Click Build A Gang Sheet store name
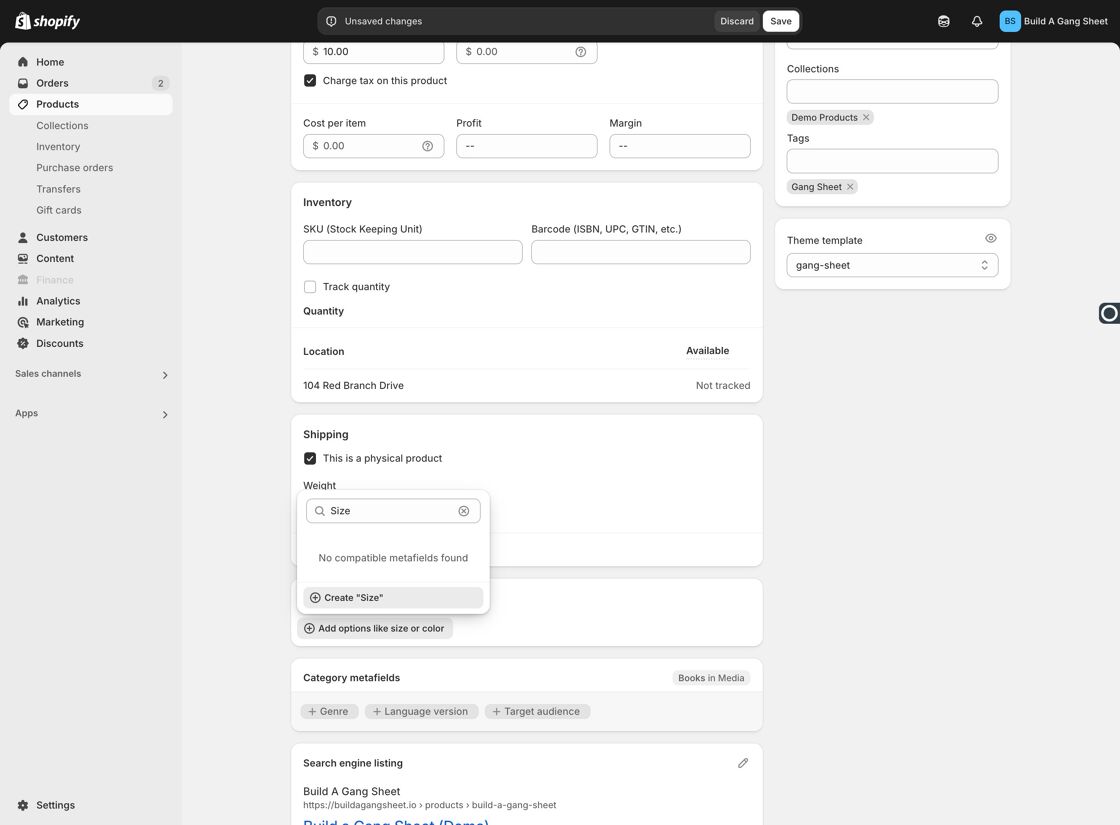 coord(1065,21)
